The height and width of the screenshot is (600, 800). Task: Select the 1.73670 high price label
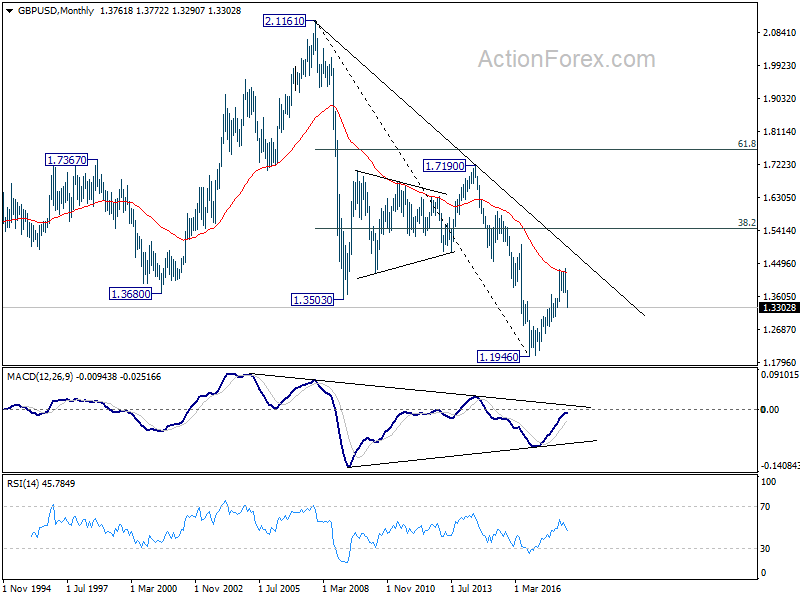tap(66, 160)
